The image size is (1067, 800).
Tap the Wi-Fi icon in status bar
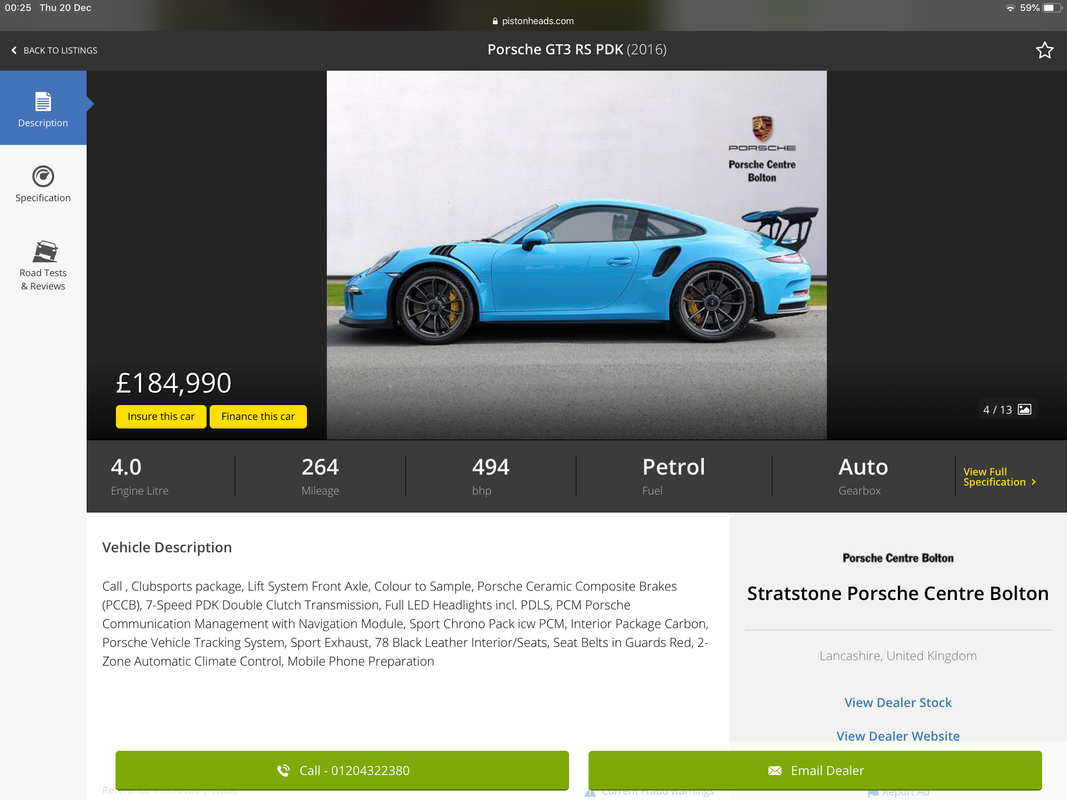click(x=1011, y=8)
